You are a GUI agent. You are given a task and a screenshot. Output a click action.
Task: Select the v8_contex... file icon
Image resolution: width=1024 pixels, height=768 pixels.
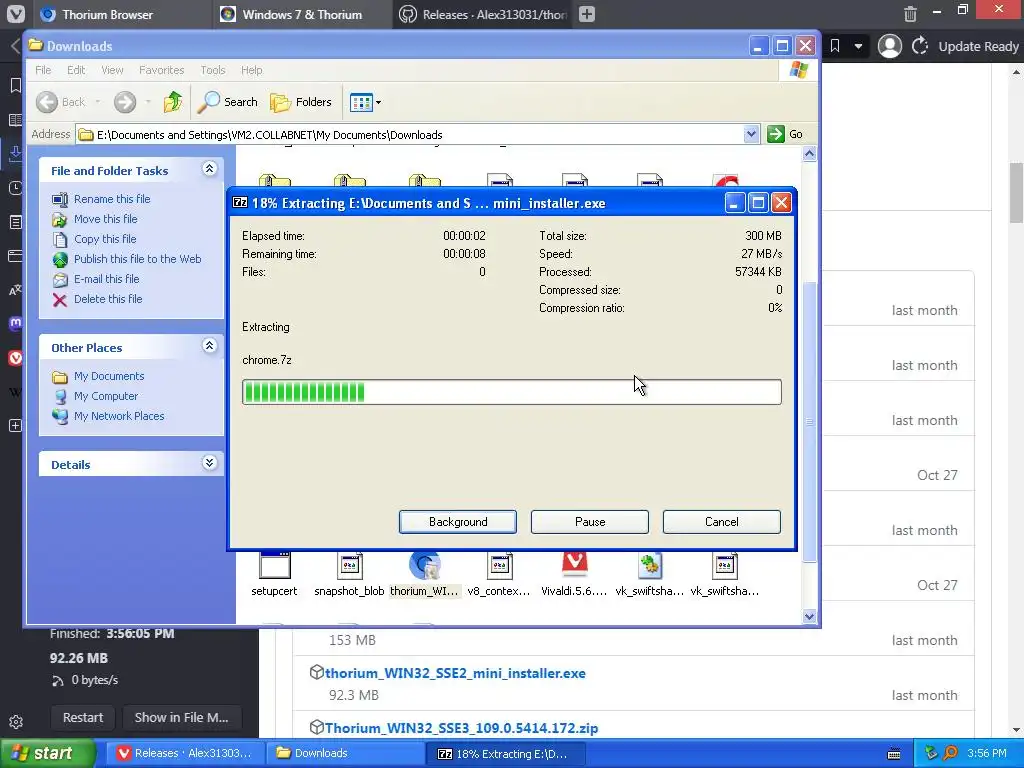(500, 566)
